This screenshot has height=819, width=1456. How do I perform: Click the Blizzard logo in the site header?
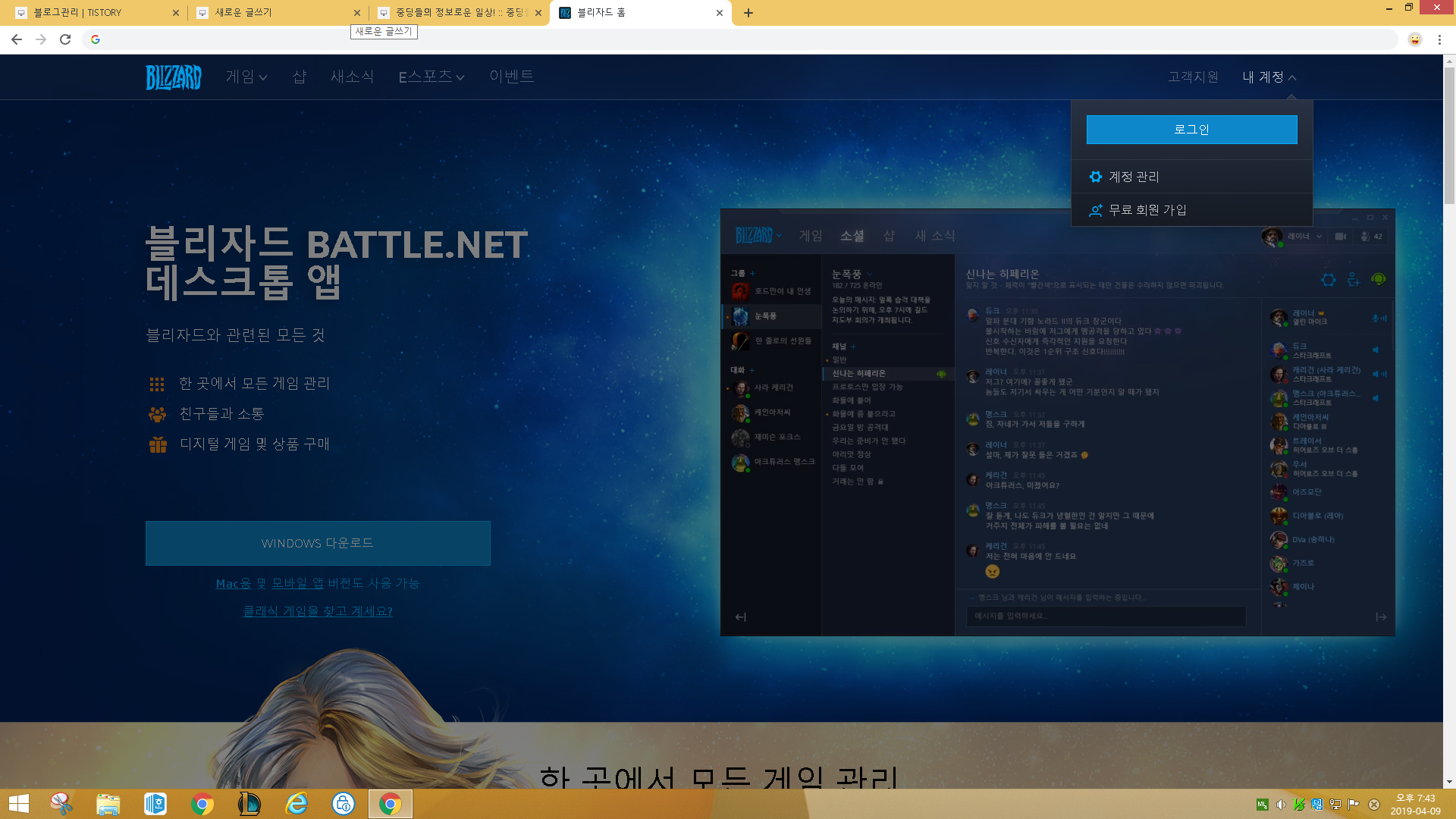point(174,77)
